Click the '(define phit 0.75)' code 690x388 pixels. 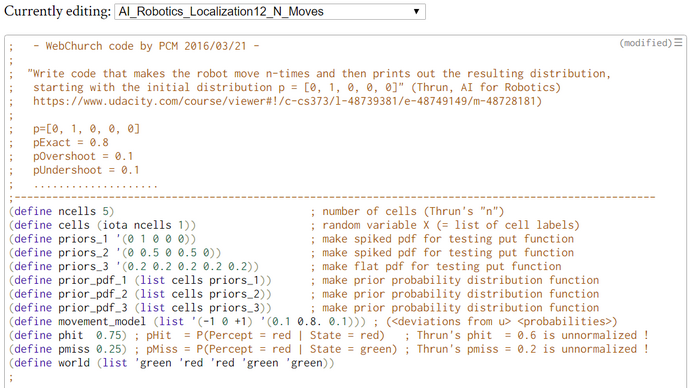68,335
